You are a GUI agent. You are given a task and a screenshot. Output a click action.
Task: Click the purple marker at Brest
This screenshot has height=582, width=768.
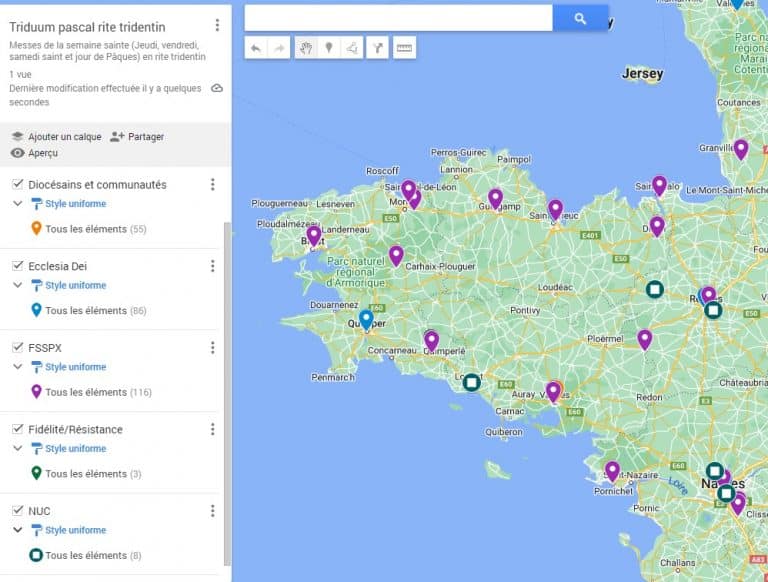pos(314,236)
